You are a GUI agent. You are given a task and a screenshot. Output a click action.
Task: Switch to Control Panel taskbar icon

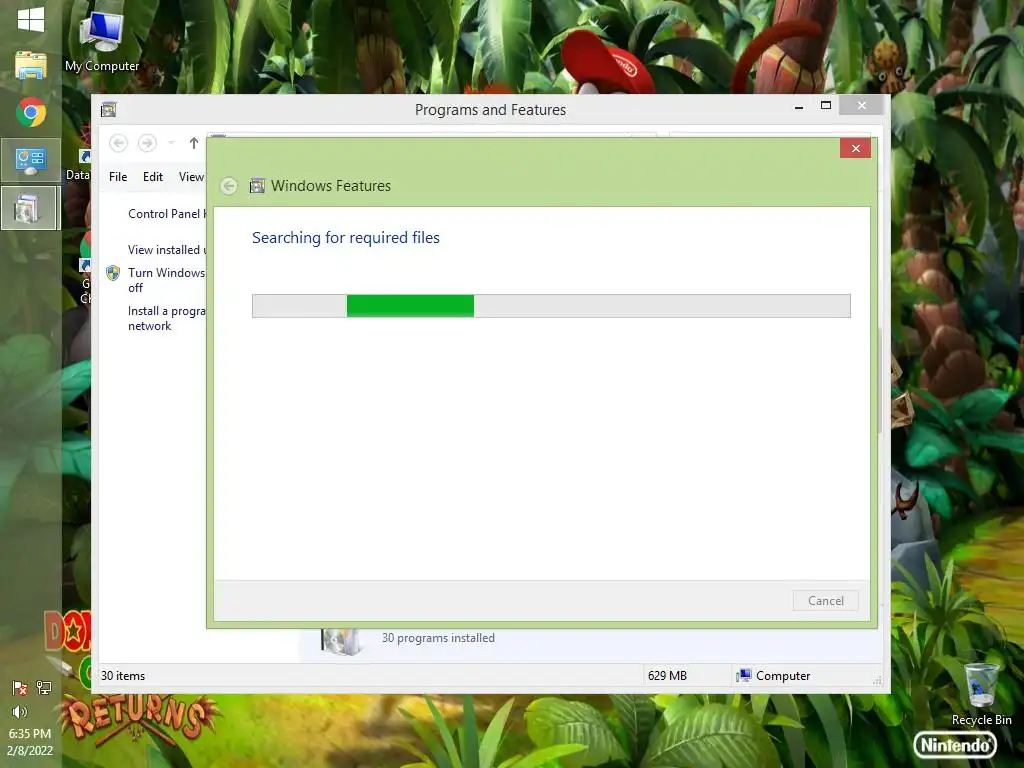[x=31, y=160]
